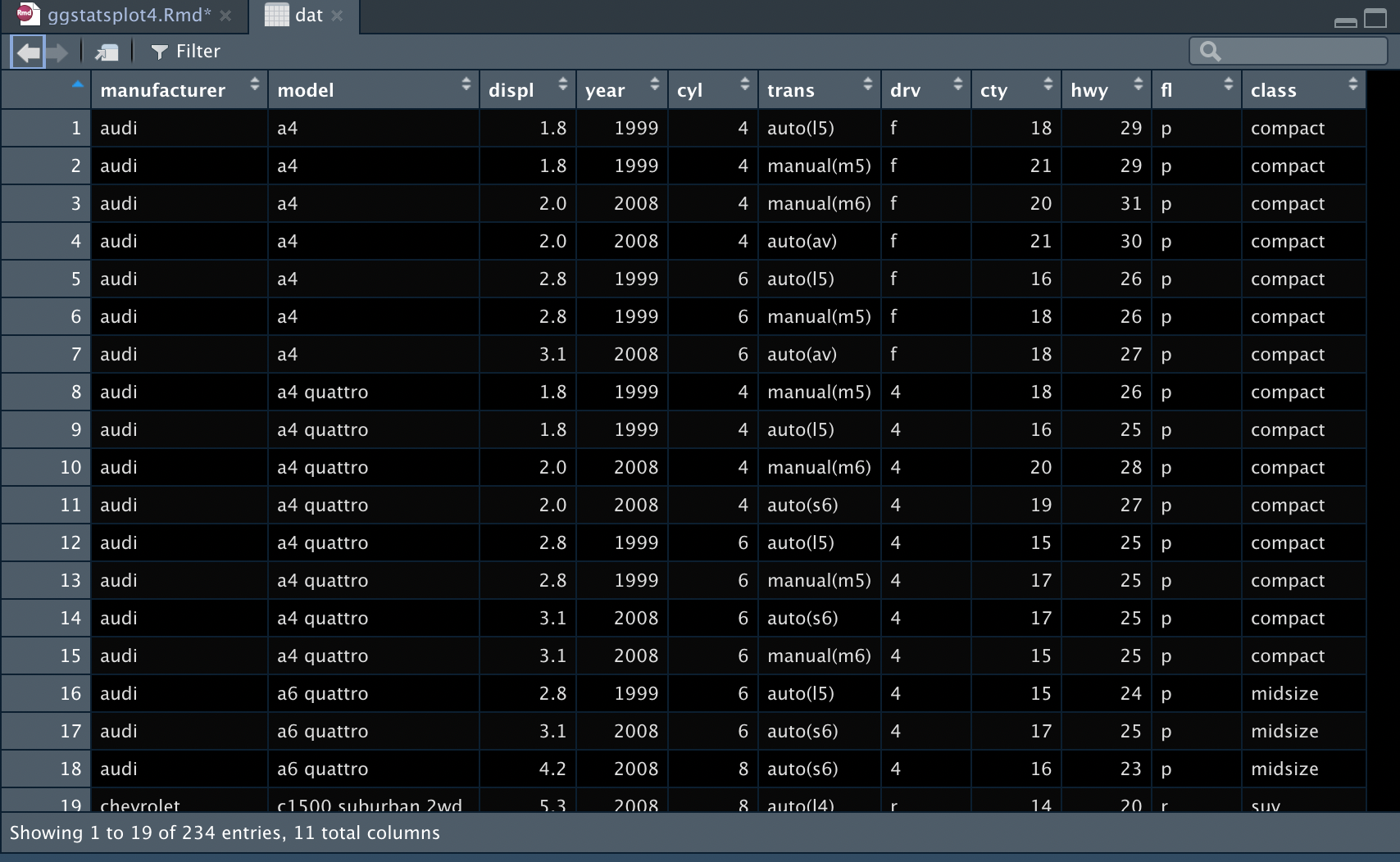
Task: Click cty value 21 in row 2
Action: 1041,166
